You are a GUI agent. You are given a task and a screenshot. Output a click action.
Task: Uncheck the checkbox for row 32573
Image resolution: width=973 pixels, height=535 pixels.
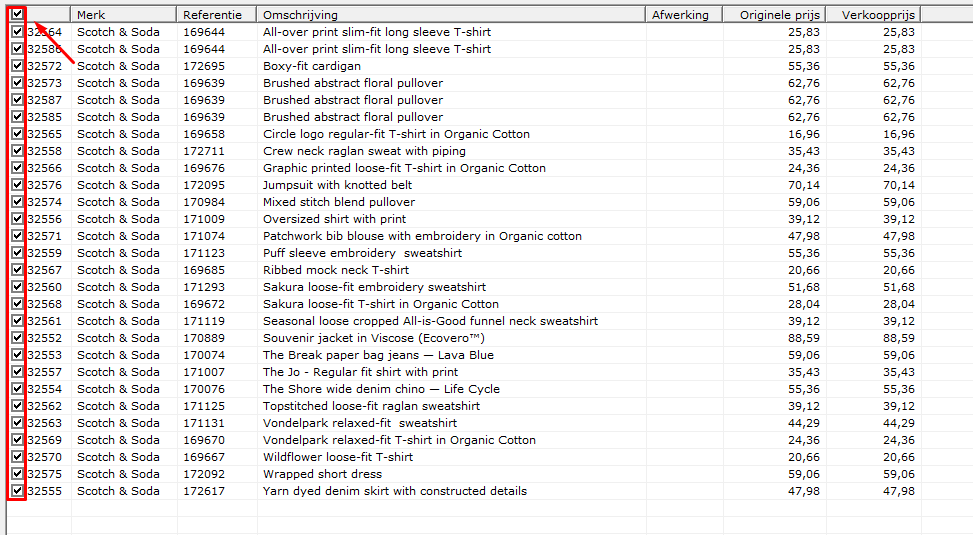pos(17,83)
